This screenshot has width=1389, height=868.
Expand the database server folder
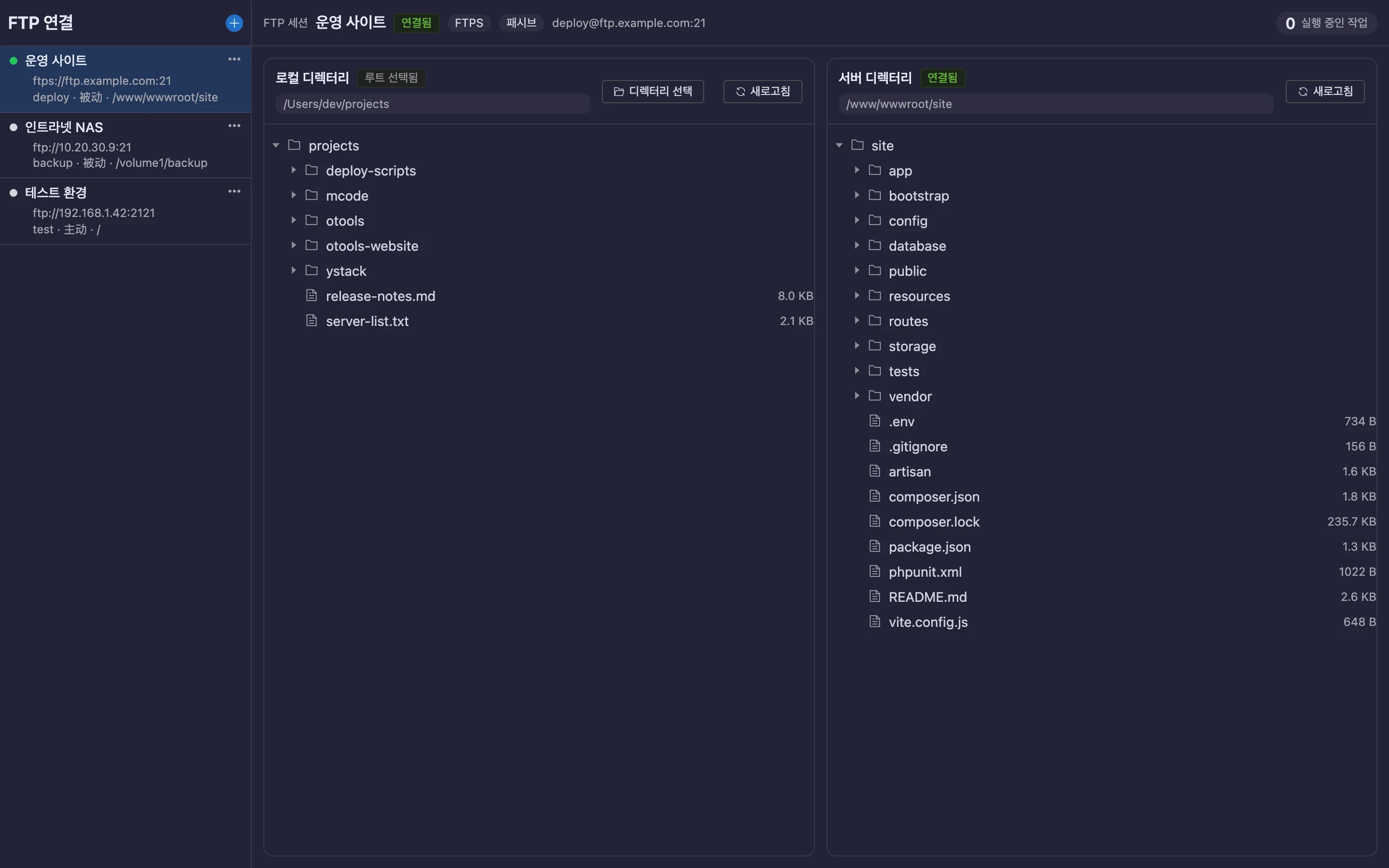[x=857, y=245]
